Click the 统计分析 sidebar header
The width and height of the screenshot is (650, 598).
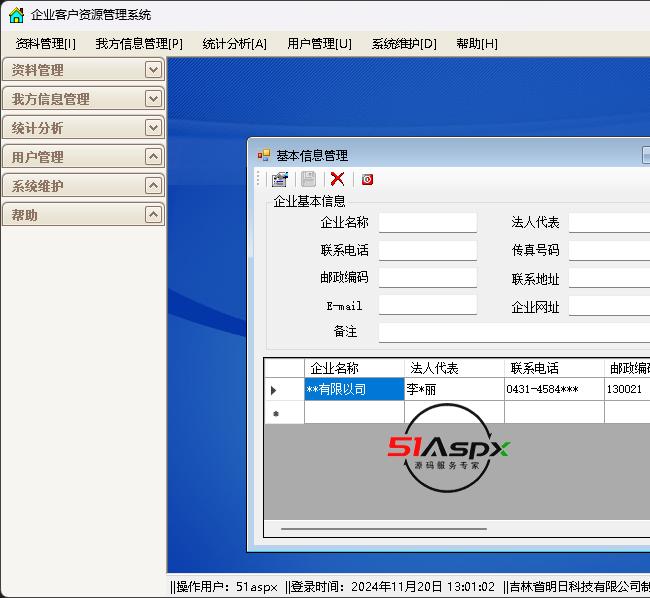click(x=83, y=128)
